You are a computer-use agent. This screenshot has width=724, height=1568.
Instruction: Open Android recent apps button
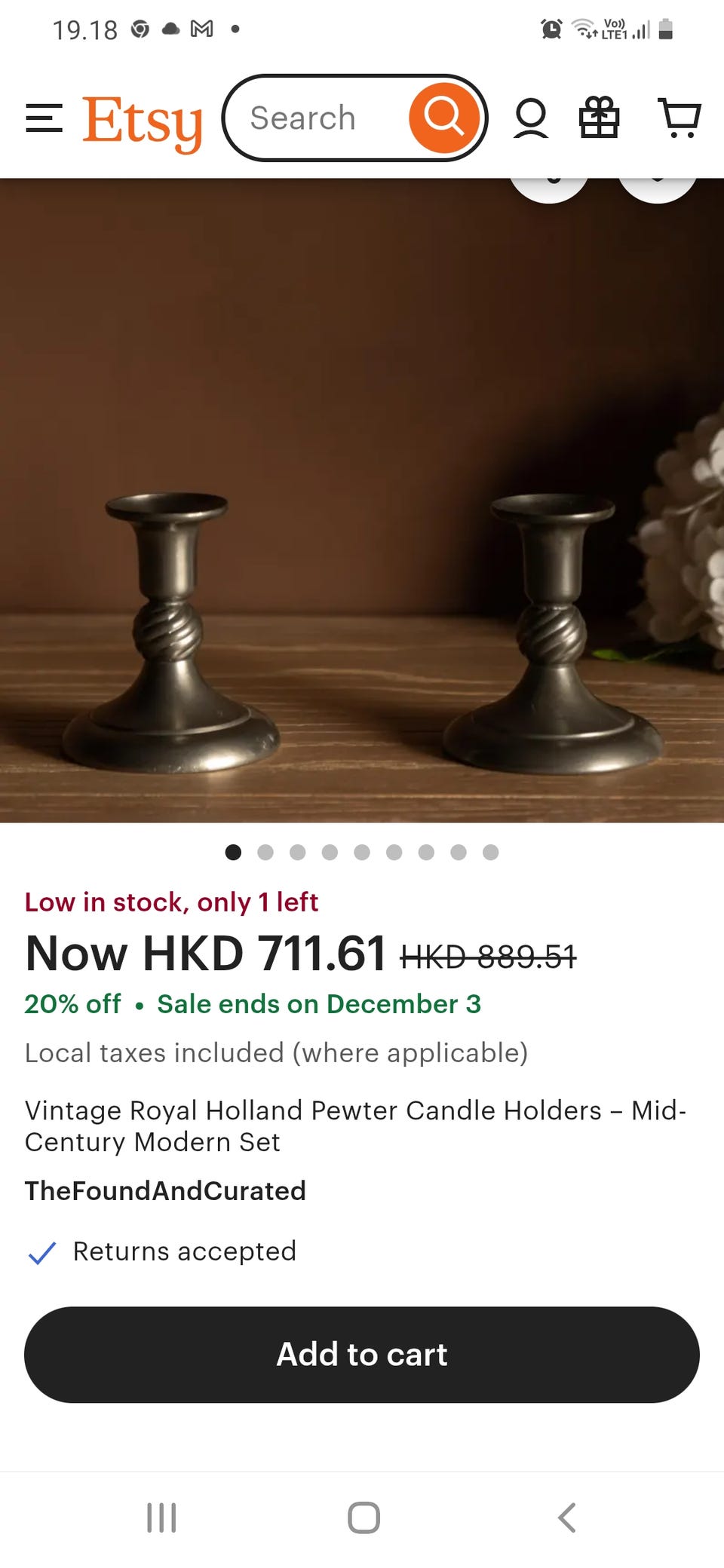tap(161, 1517)
